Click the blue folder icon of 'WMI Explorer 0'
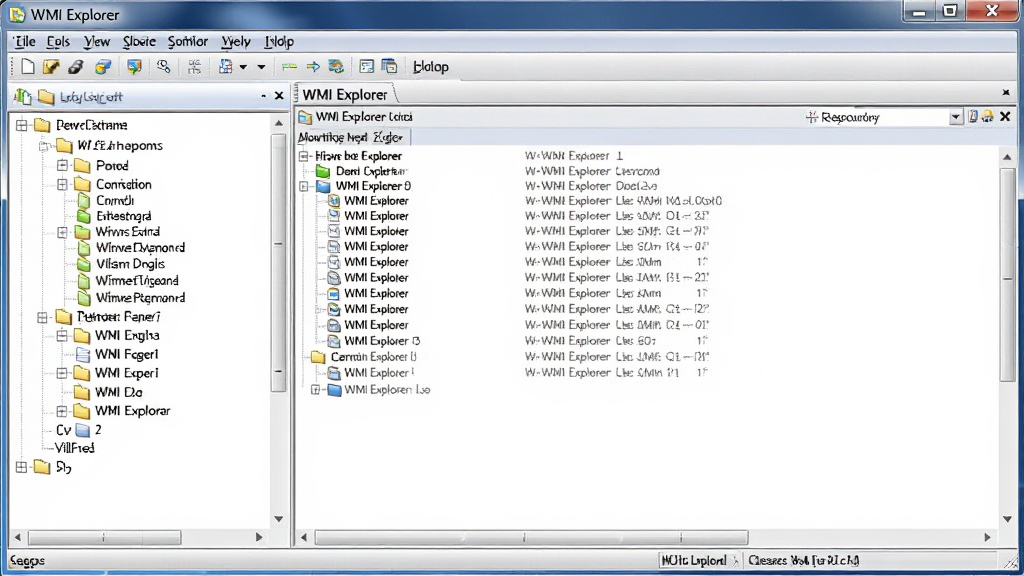 coord(323,186)
